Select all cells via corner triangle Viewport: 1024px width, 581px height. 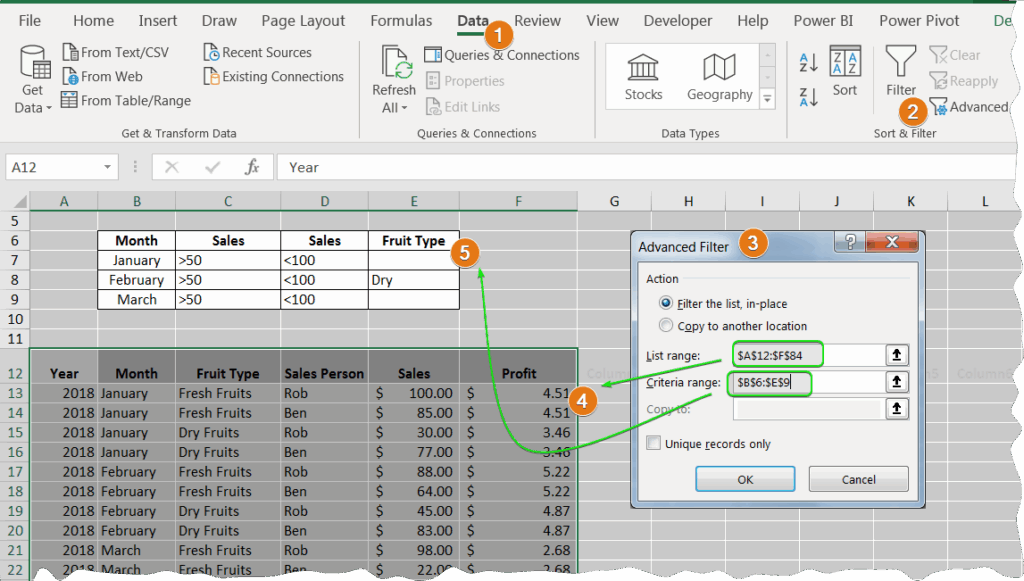(x=20, y=201)
